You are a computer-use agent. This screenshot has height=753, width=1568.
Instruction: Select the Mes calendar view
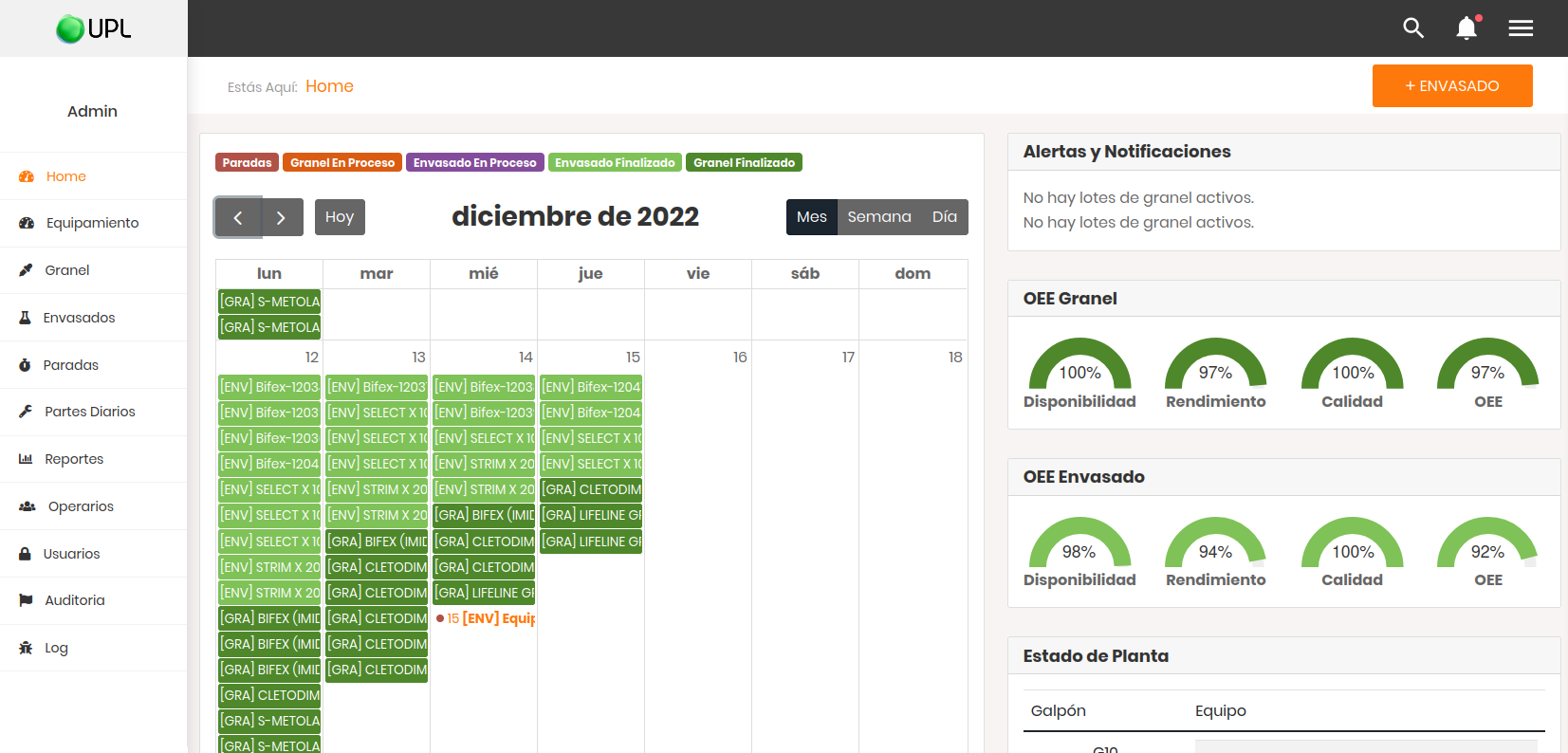(x=811, y=217)
